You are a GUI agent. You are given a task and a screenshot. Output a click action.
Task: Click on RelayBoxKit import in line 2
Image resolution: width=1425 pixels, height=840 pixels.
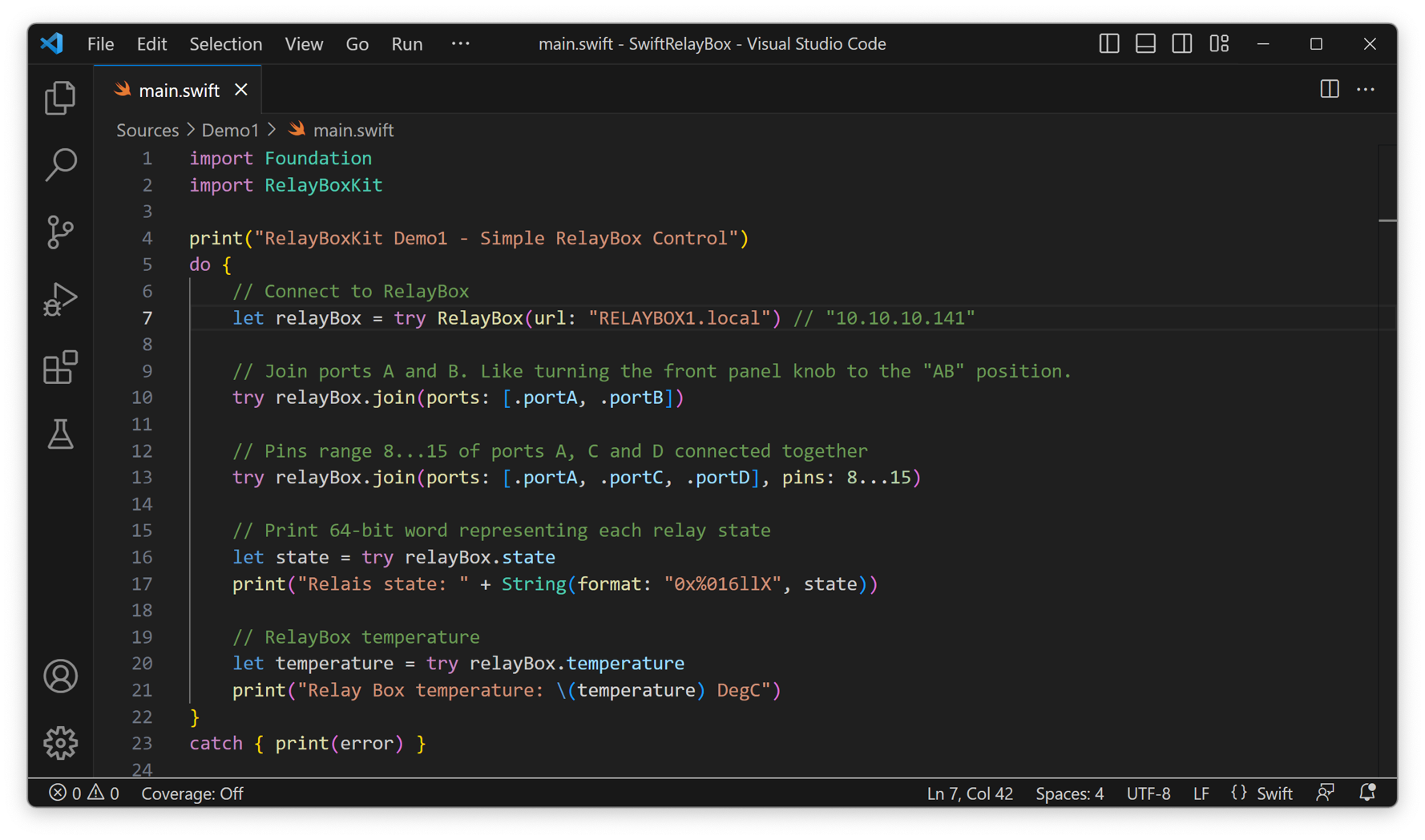click(x=324, y=185)
